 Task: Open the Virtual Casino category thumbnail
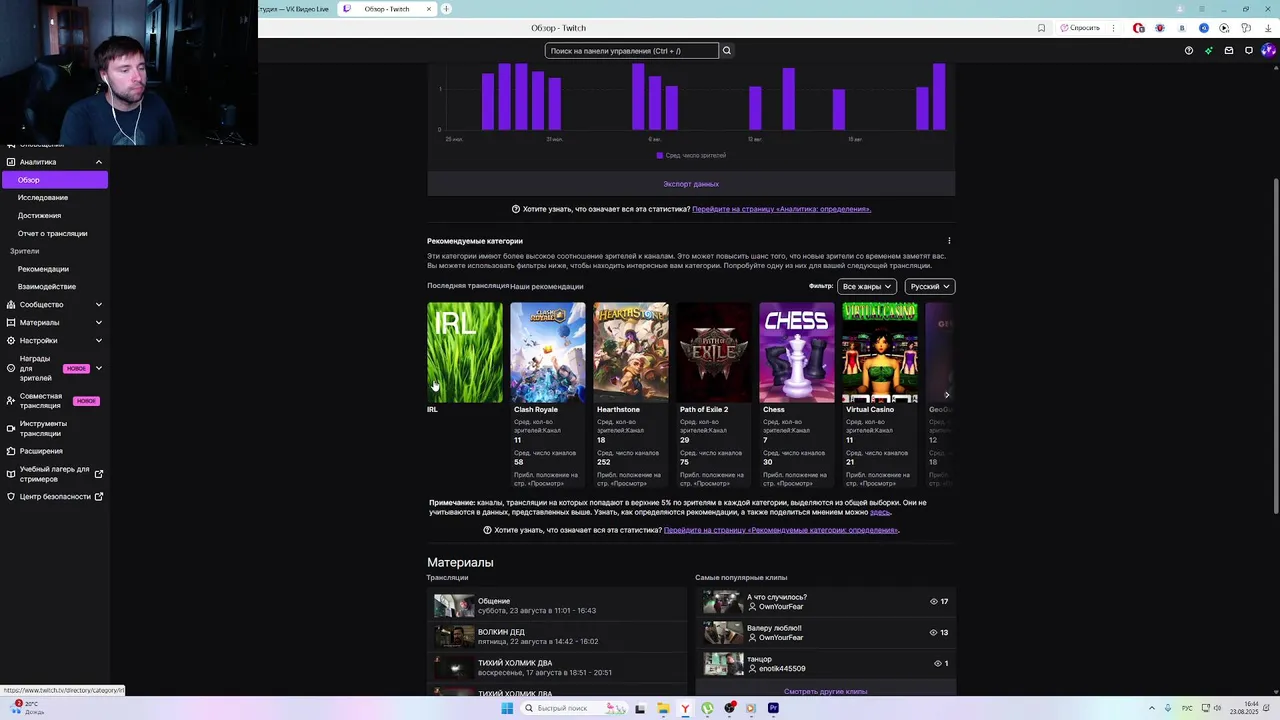coord(880,352)
